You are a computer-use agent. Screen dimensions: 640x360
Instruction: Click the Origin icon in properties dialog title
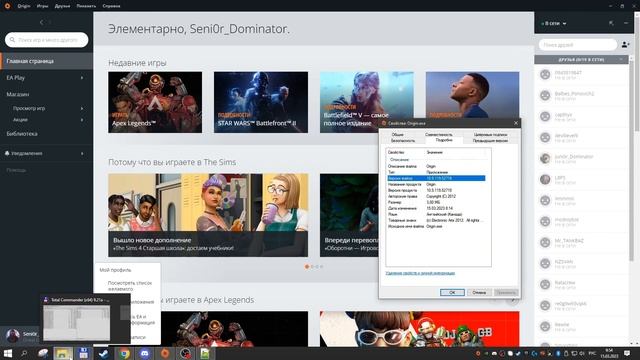pyautogui.click(x=384, y=123)
